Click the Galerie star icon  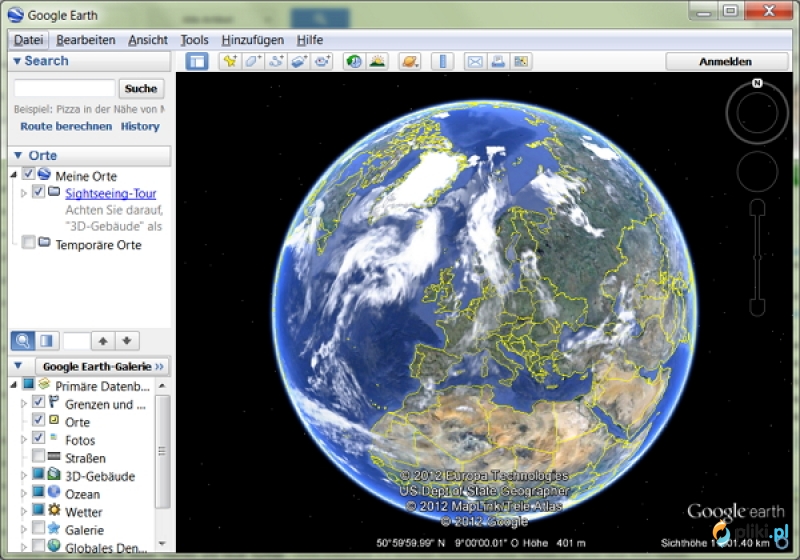54,528
